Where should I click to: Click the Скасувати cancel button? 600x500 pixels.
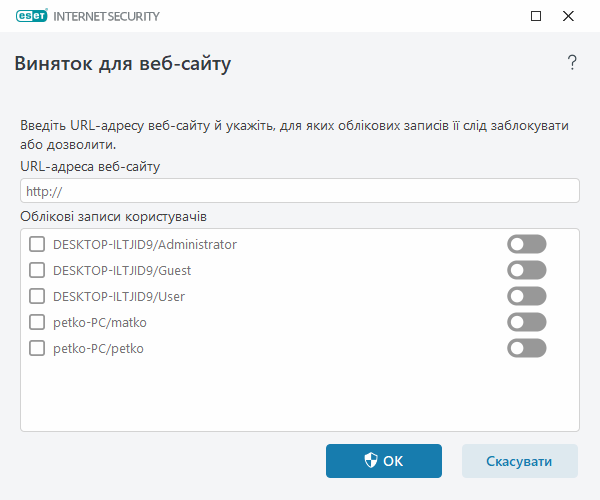(519, 461)
